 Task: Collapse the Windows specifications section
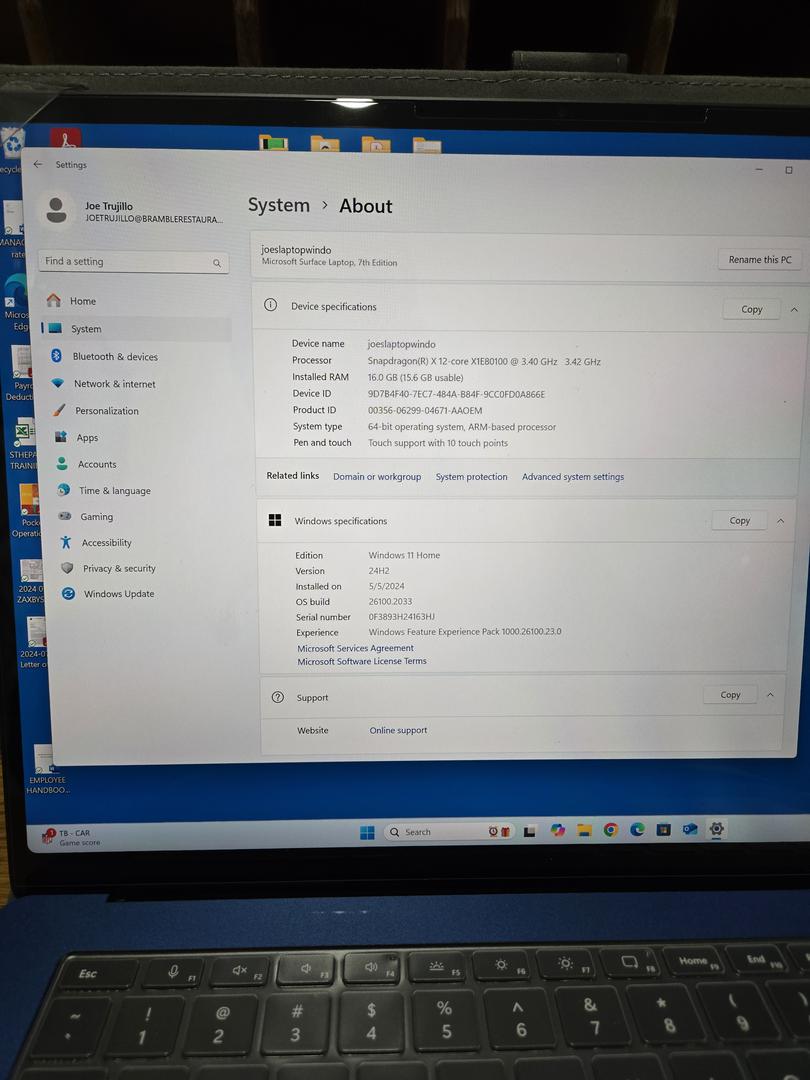tap(781, 521)
